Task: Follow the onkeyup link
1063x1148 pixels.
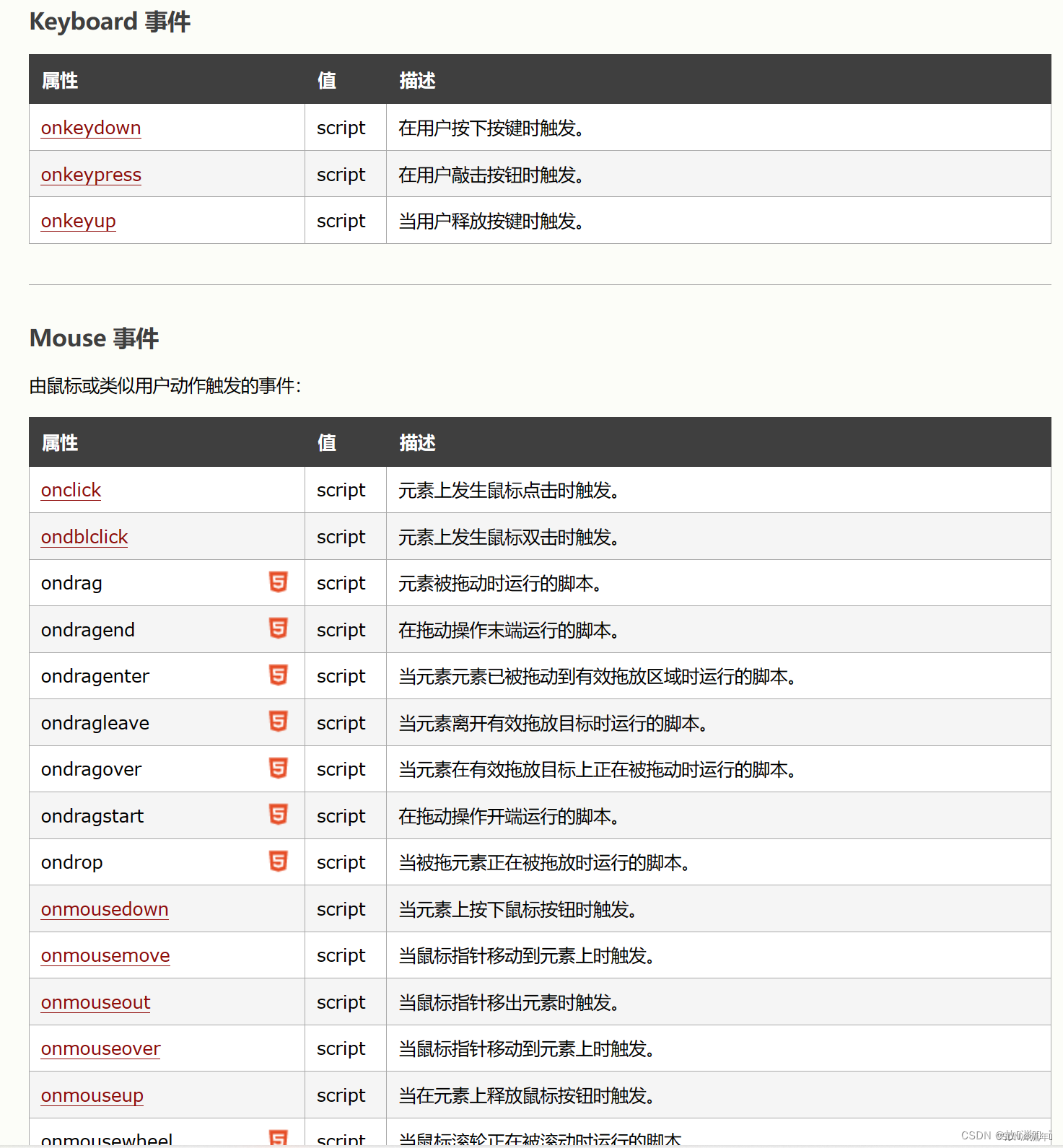Action: 79,221
